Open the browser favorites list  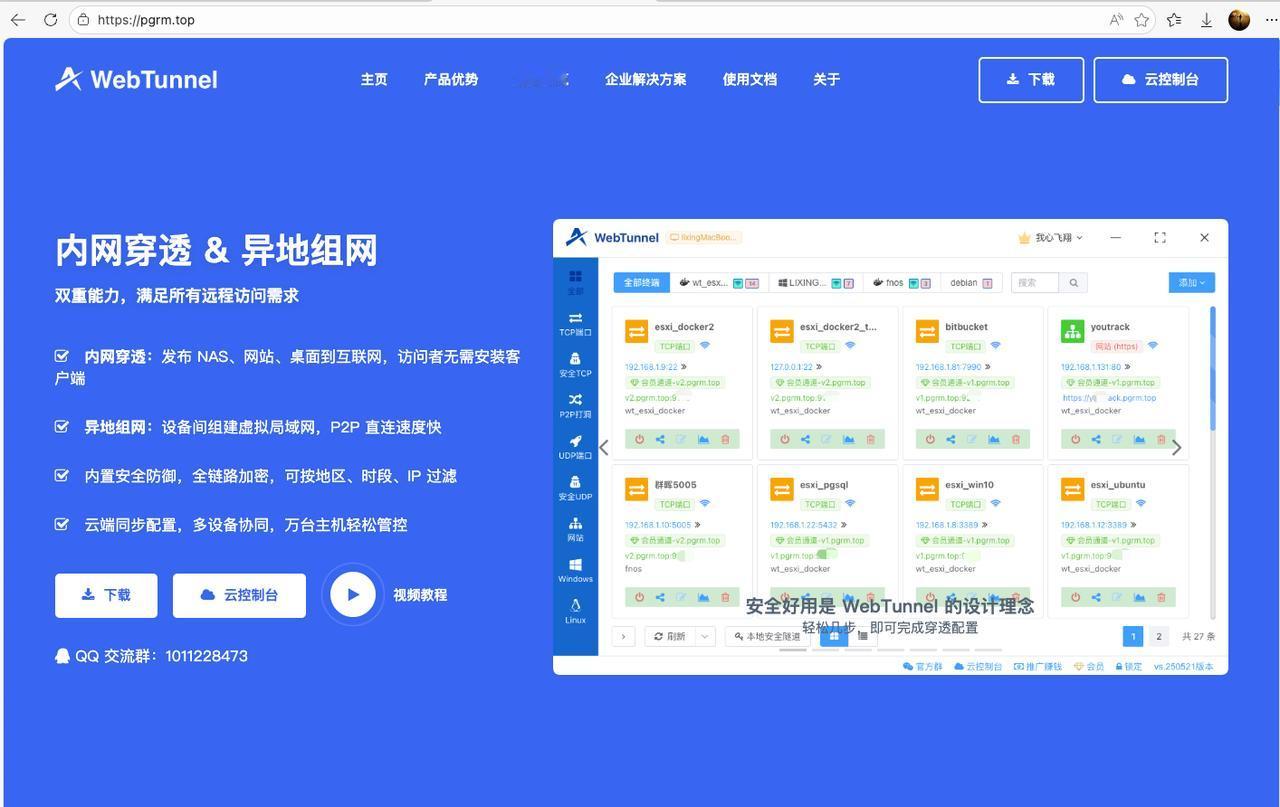(1174, 19)
